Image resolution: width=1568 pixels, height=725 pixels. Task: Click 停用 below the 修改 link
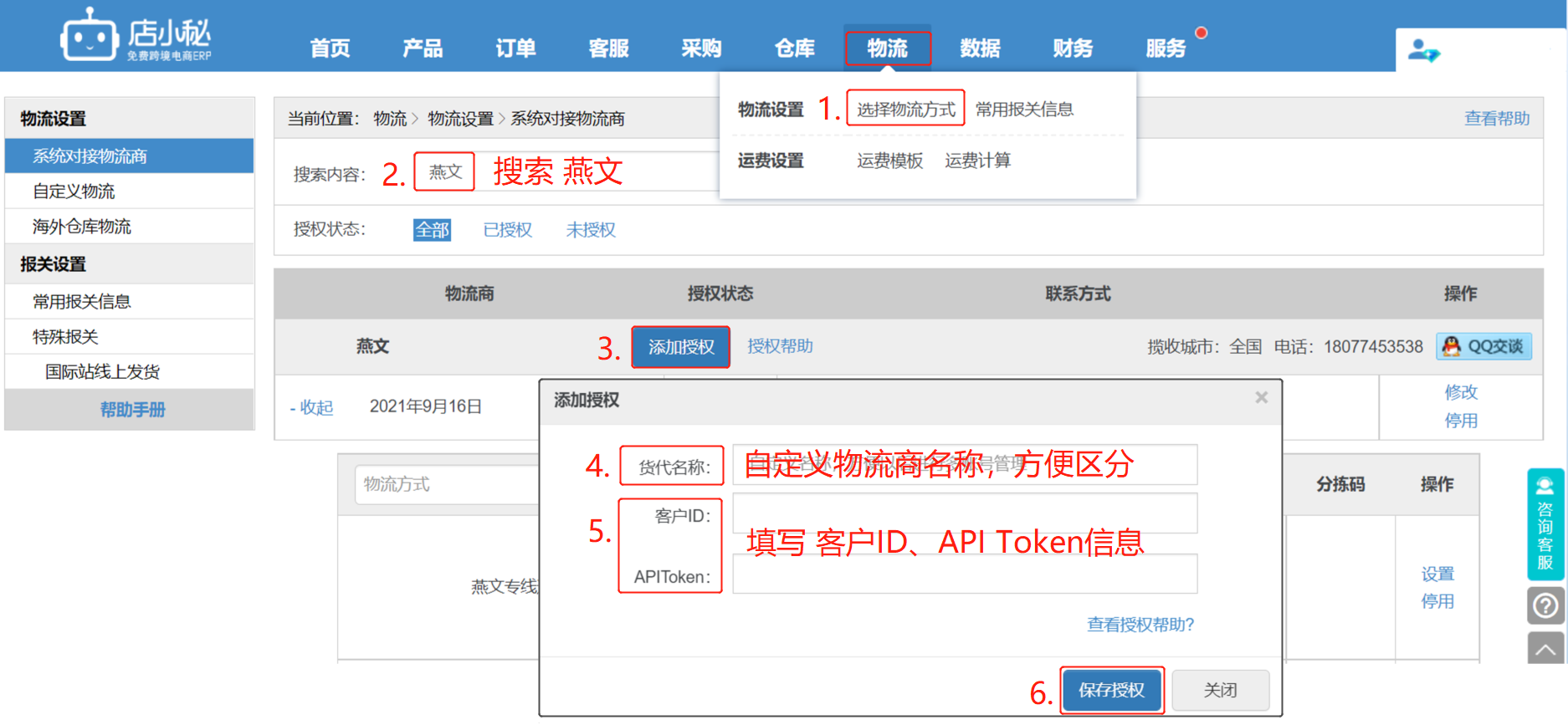(1461, 421)
